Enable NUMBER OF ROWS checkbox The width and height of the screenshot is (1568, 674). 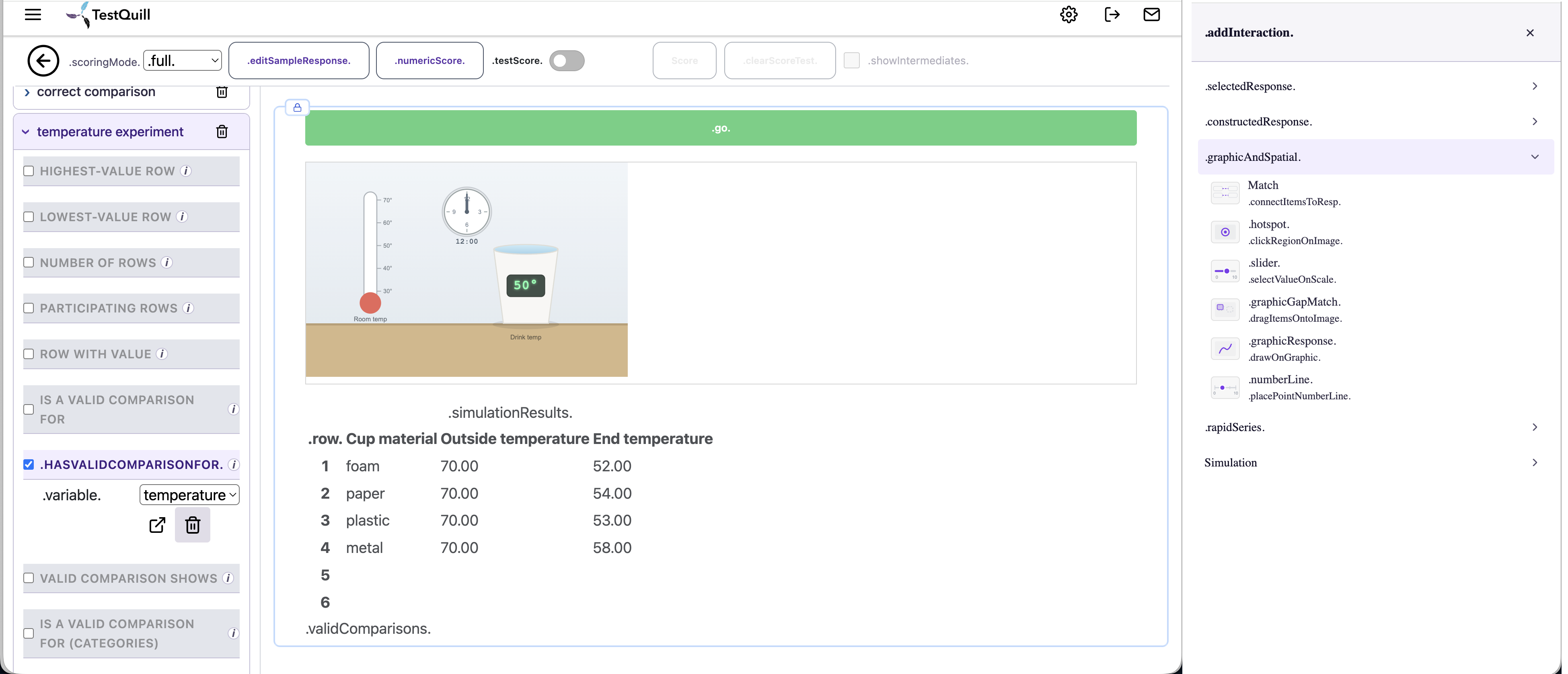(x=29, y=263)
